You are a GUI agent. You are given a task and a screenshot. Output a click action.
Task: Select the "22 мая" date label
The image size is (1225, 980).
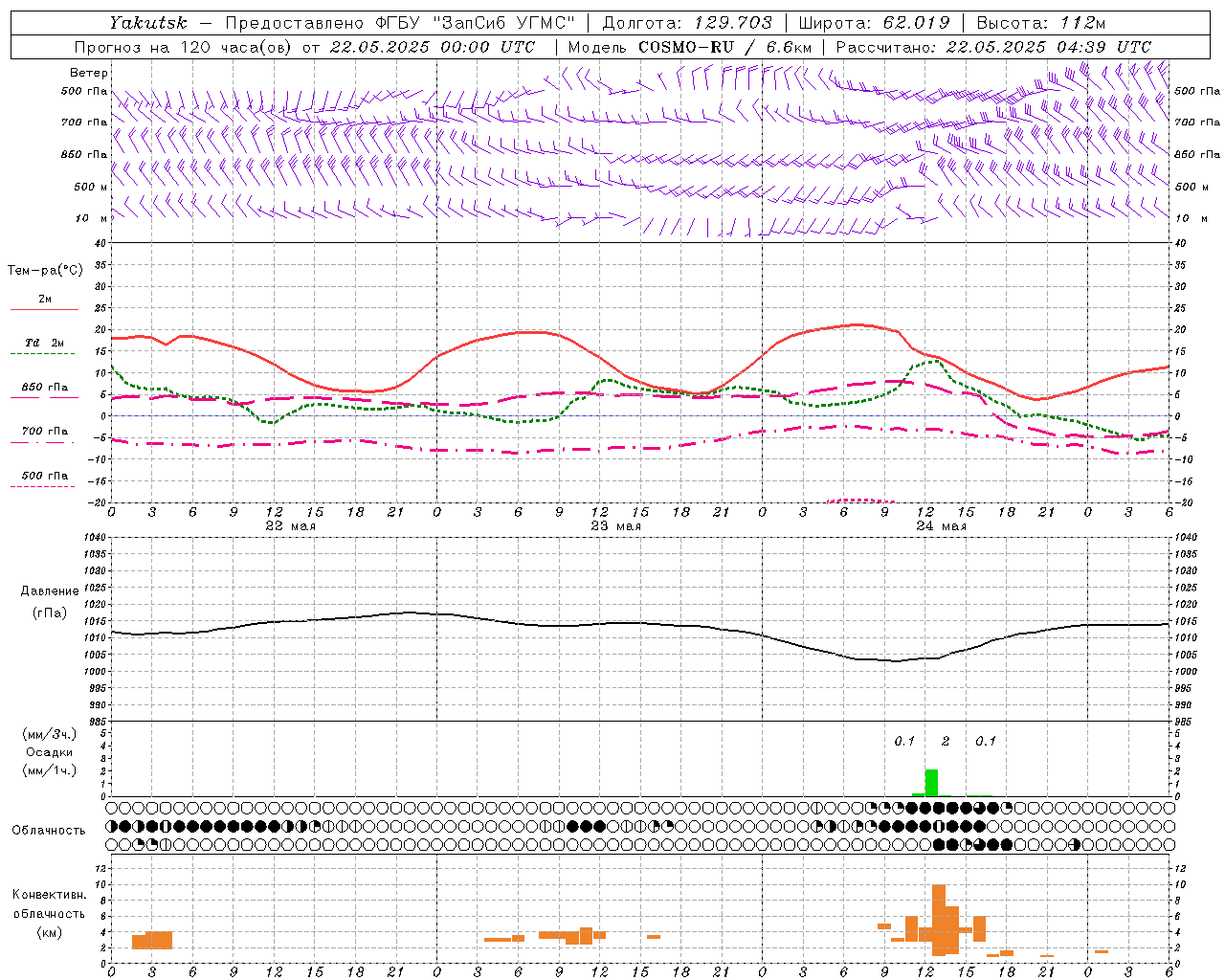tap(290, 526)
